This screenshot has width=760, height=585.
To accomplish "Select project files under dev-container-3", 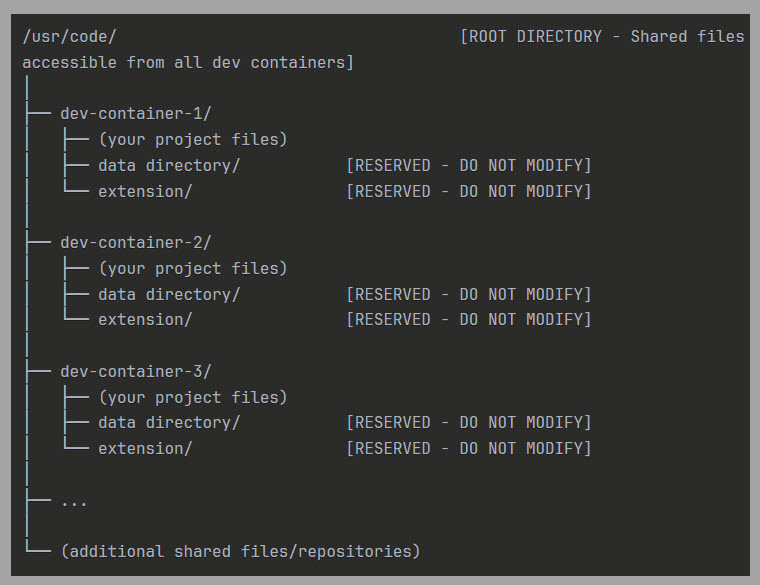I will pos(192,397).
